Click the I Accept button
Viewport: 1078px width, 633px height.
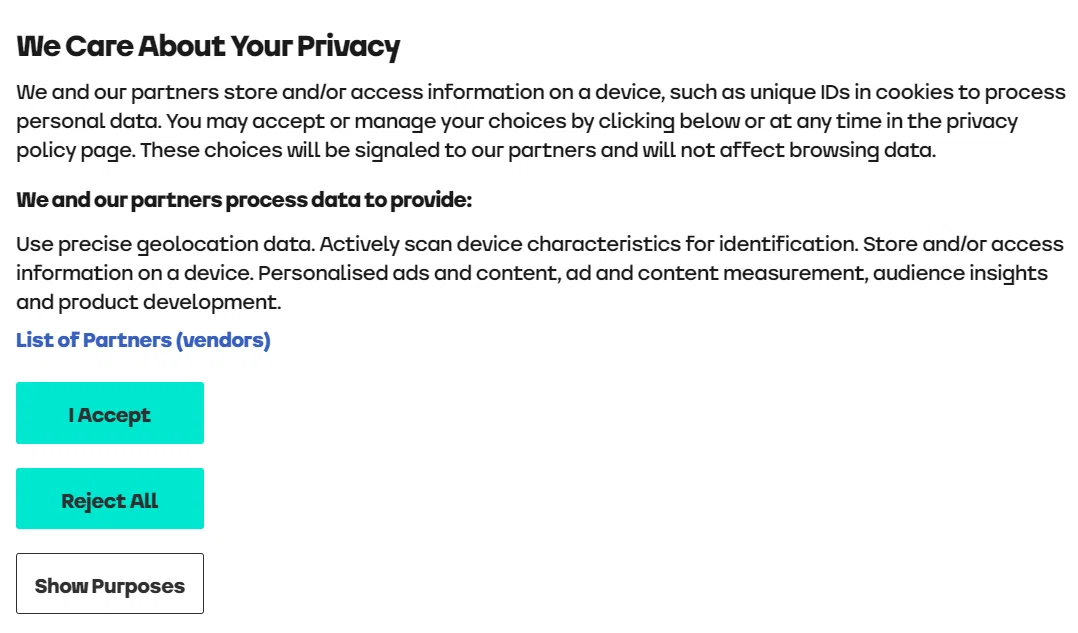(x=110, y=413)
